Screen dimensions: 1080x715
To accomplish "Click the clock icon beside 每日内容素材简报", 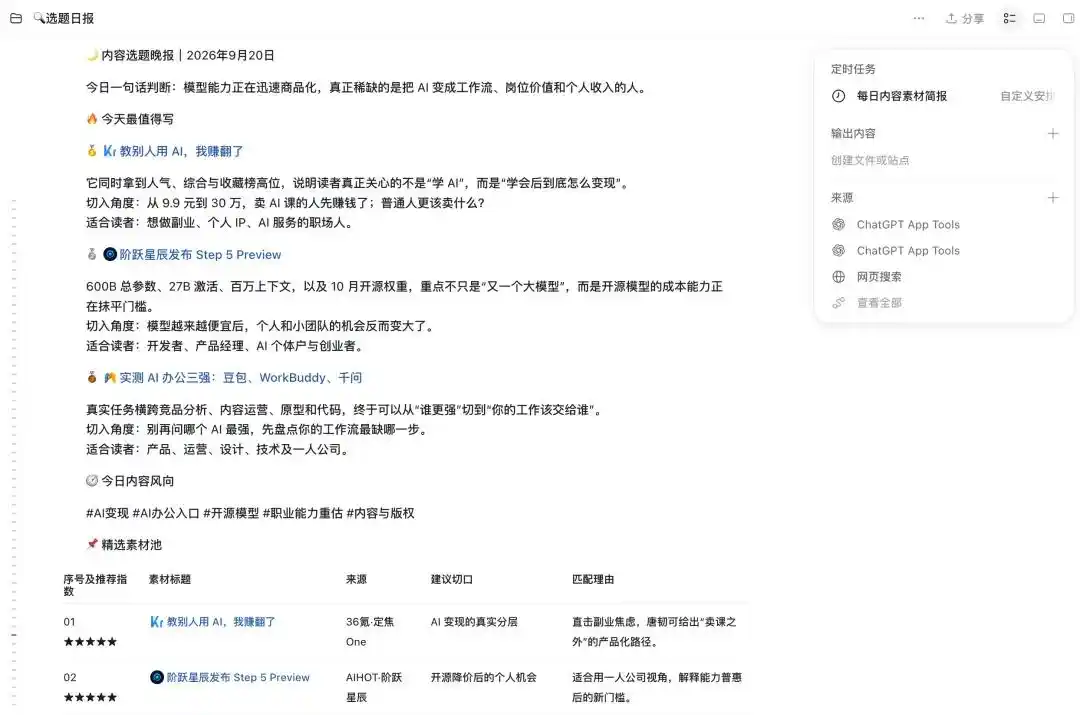I will 838,96.
